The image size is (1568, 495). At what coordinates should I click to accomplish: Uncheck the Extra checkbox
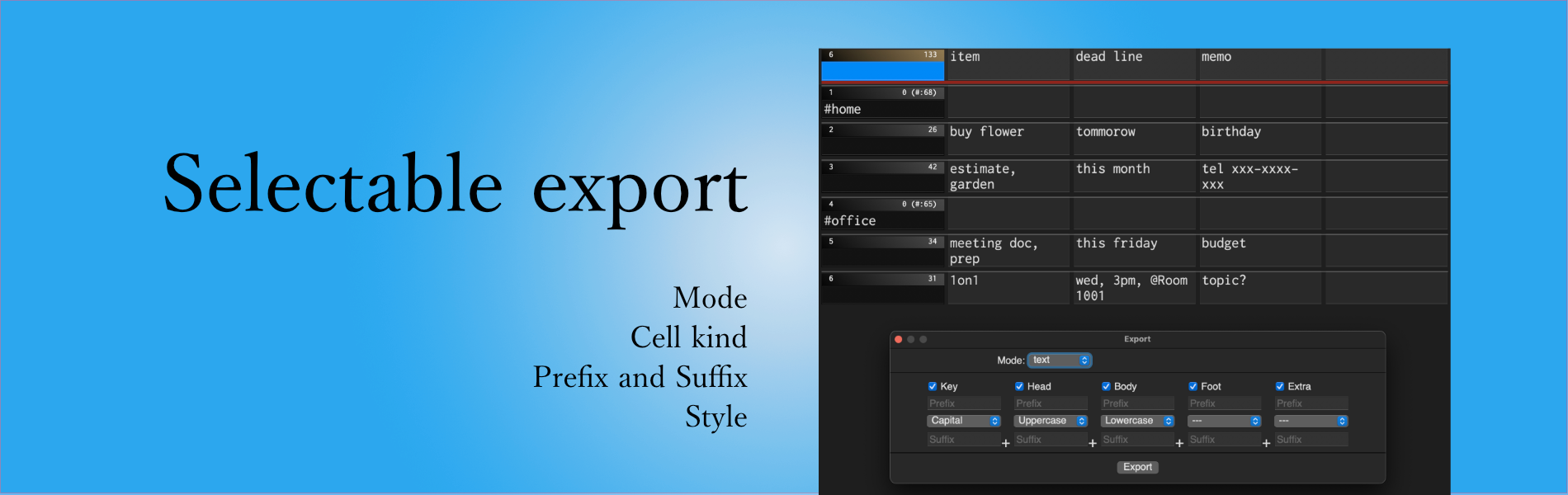point(1280,386)
